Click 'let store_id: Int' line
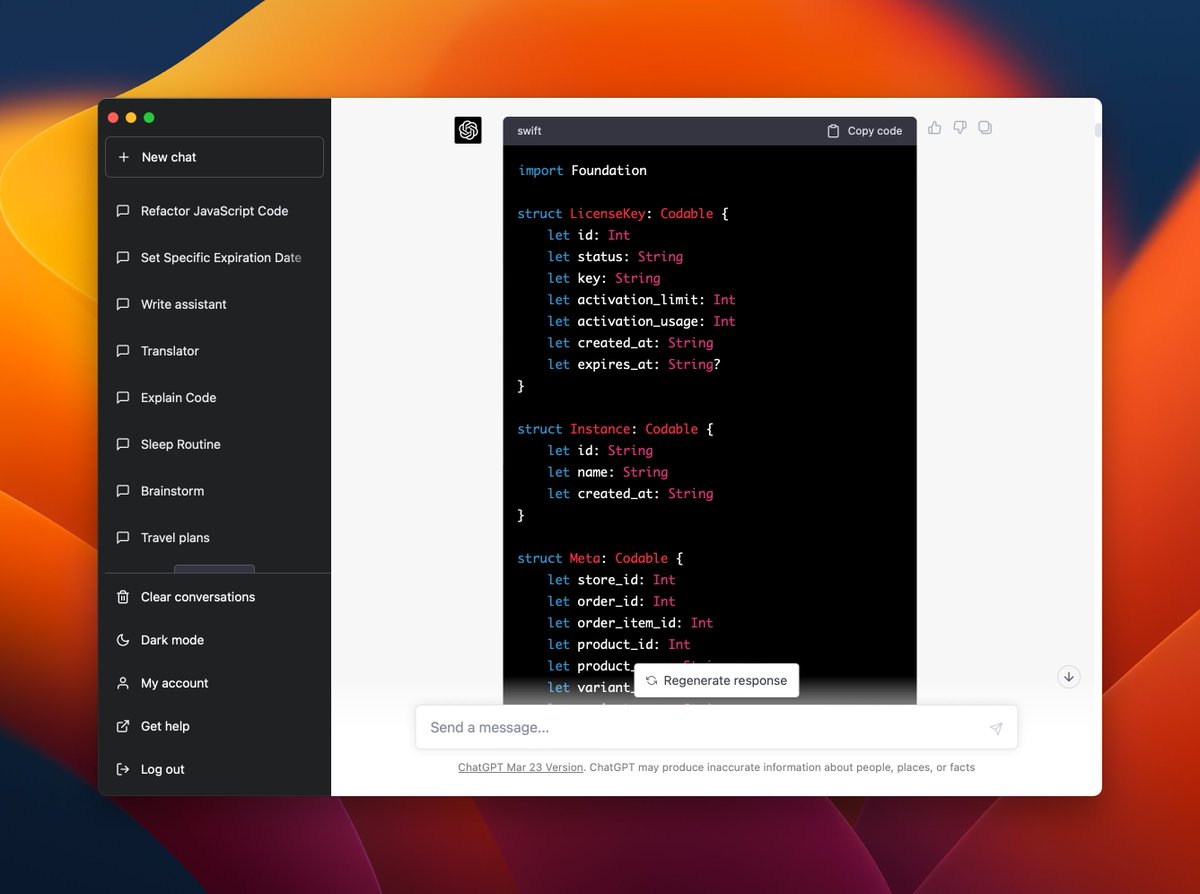 click(611, 580)
